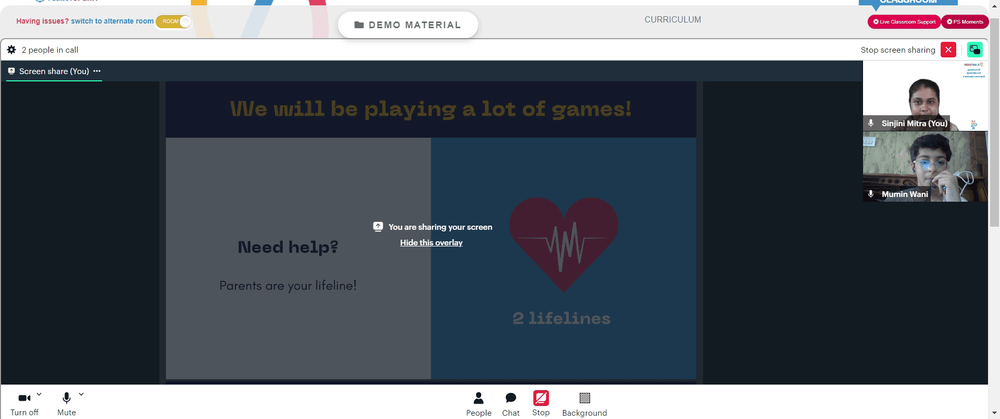Click the switch to alternate room link

[x=112, y=21]
